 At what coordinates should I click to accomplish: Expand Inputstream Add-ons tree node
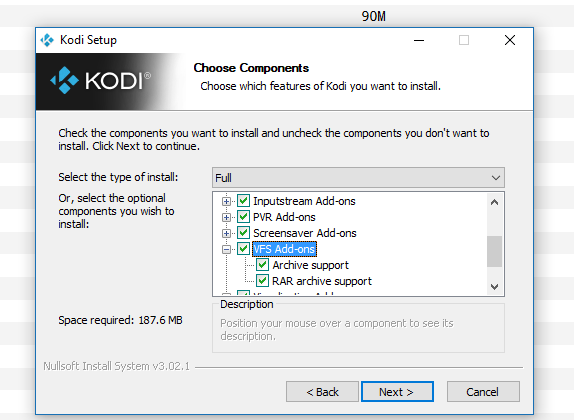point(226,201)
